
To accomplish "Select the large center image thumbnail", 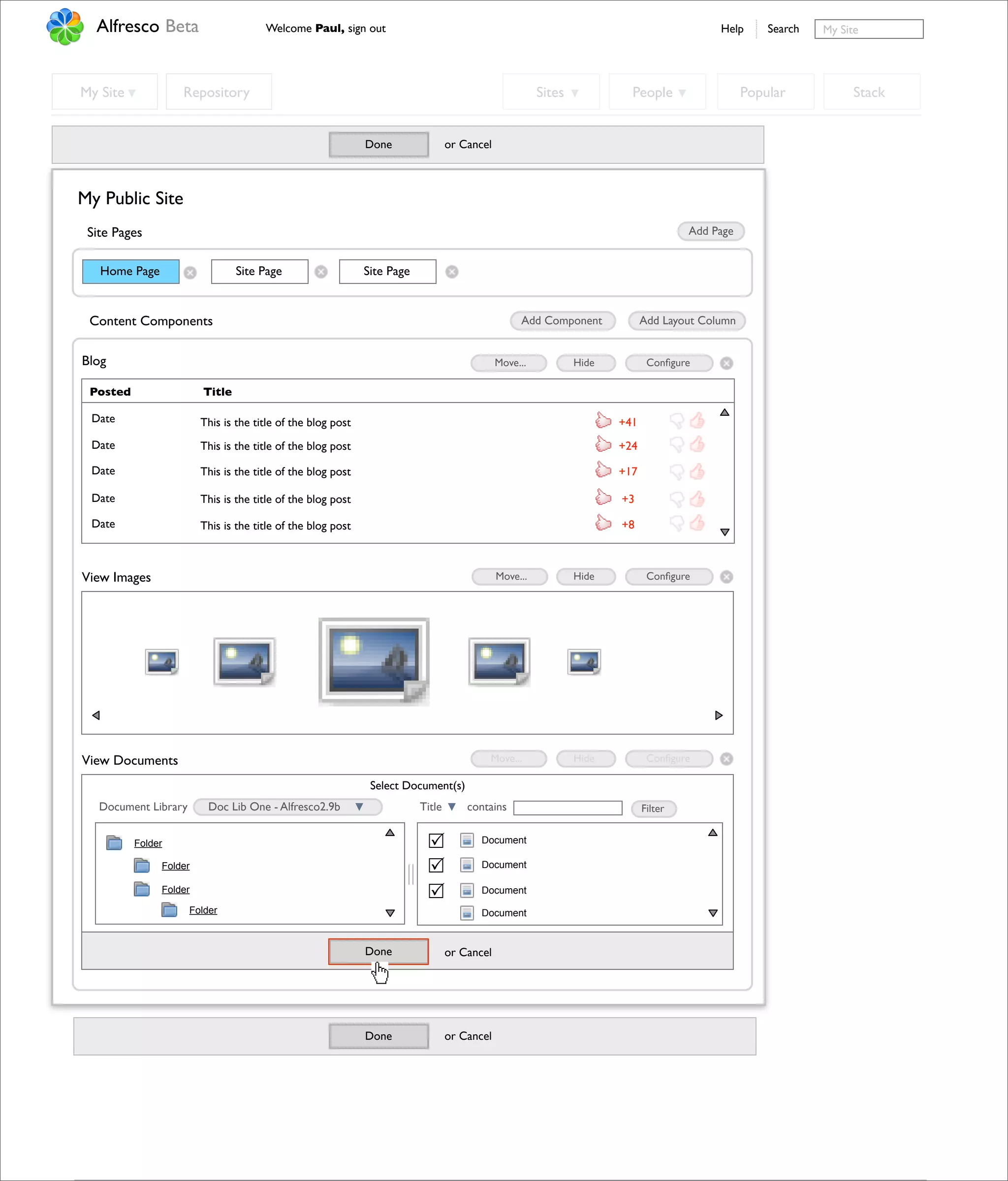I will (x=374, y=661).
